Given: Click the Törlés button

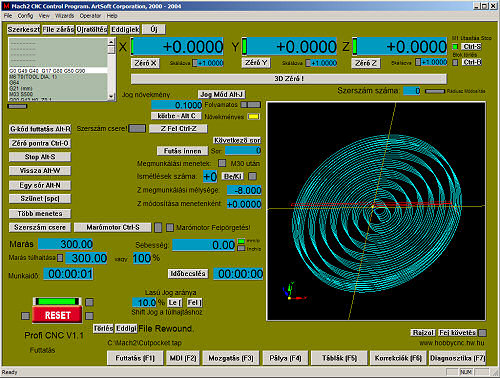Looking at the screenshot, I should pyautogui.click(x=103, y=328).
